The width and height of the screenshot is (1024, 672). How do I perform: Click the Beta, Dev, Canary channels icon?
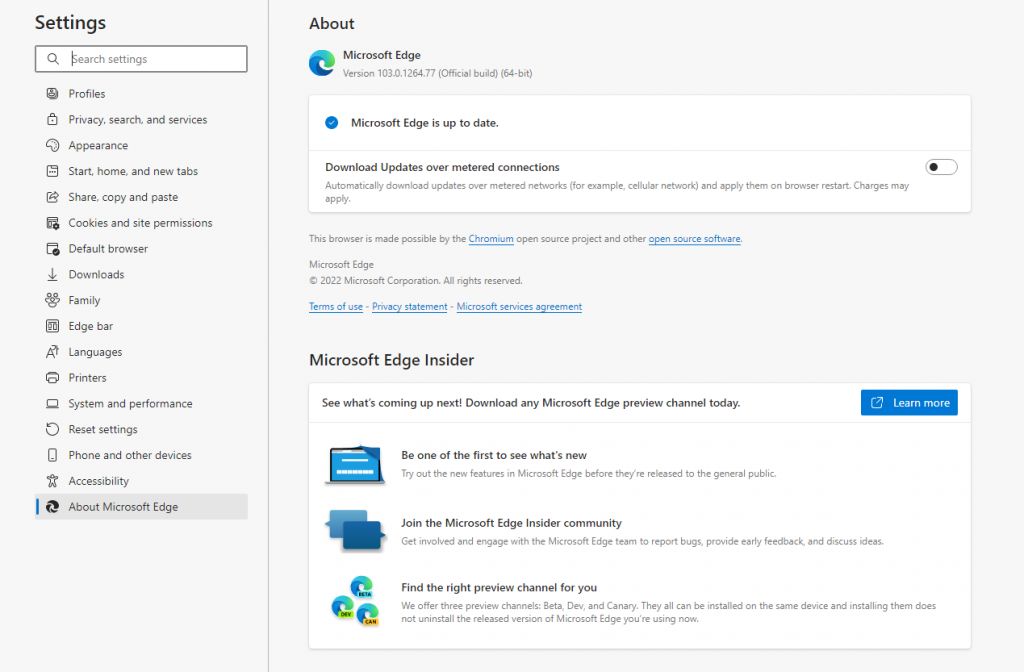click(355, 601)
